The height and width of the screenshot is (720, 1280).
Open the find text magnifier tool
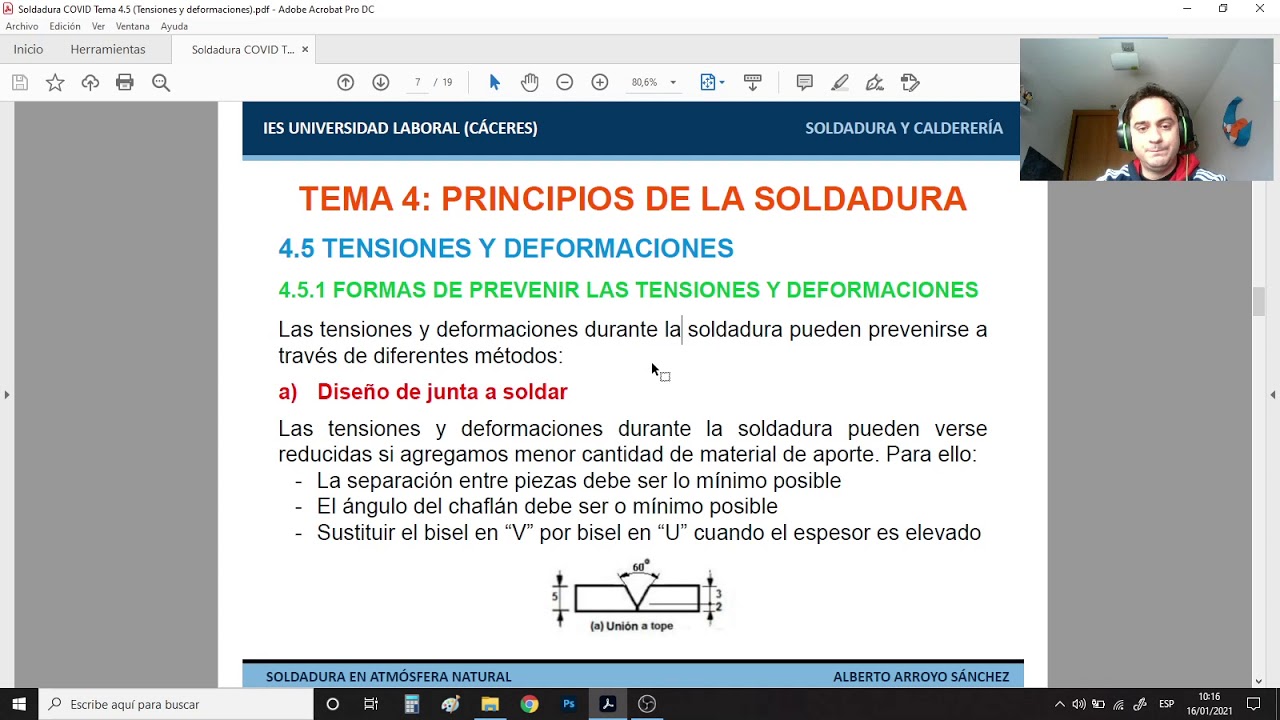click(x=161, y=83)
